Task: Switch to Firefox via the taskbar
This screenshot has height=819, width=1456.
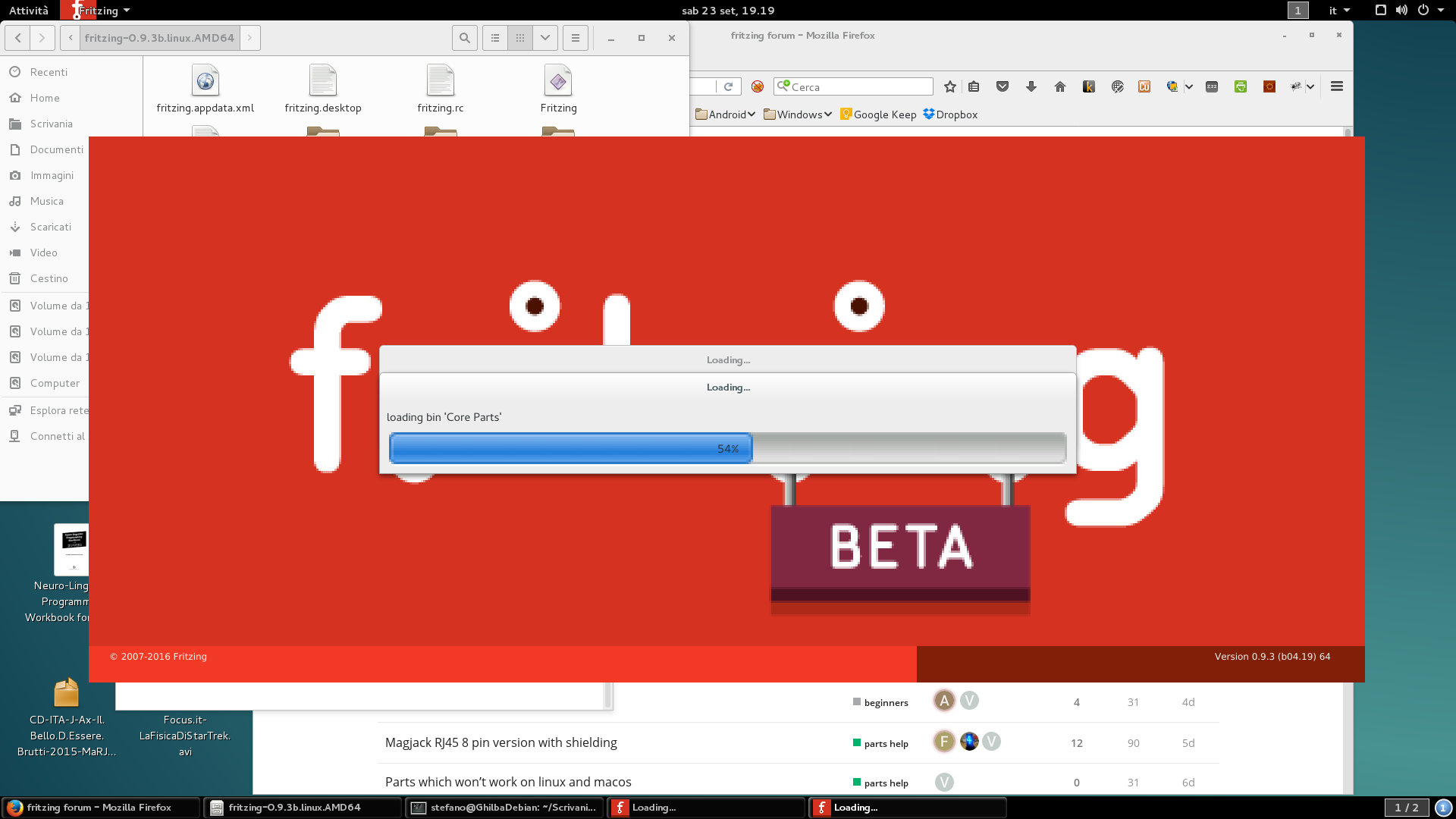Action: pyautogui.click(x=101, y=808)
